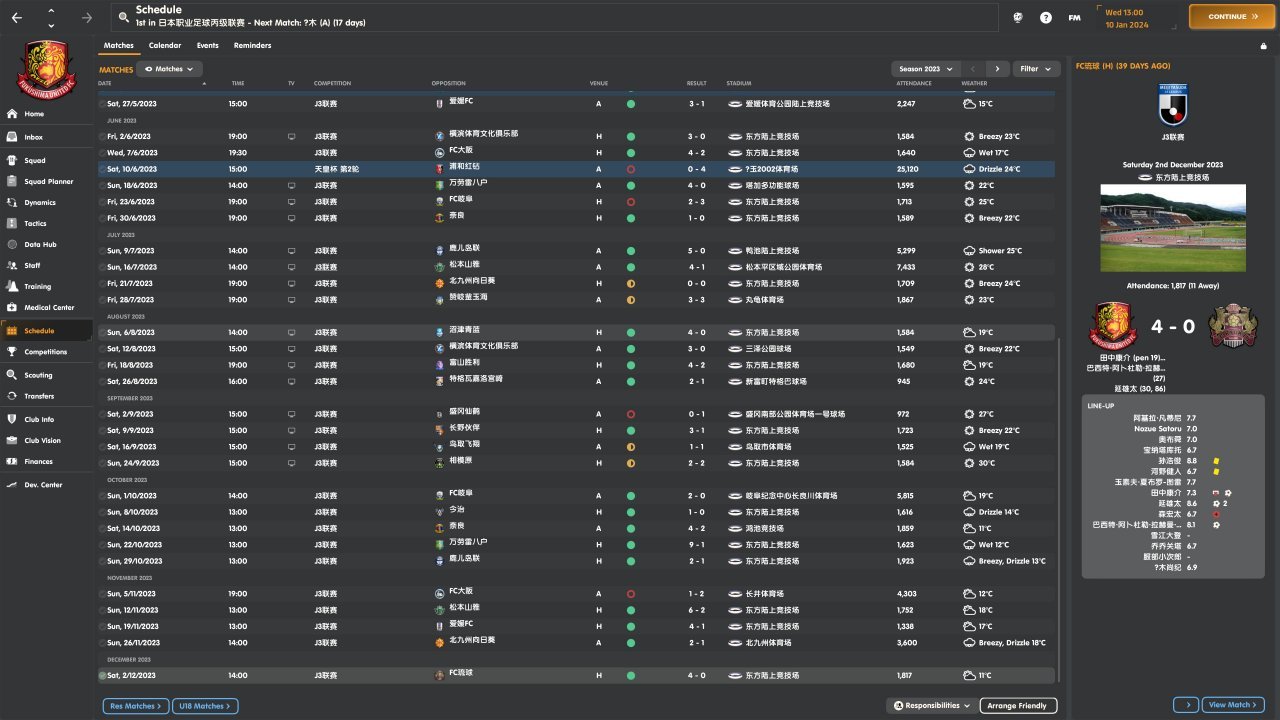The image size is (1280, 720).
Task: Click the help question mark icon
Action: [1045, 17]
